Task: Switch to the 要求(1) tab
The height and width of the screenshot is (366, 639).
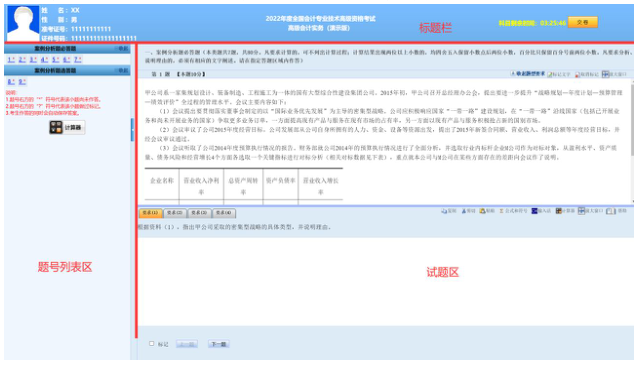Action: [150, 213]
